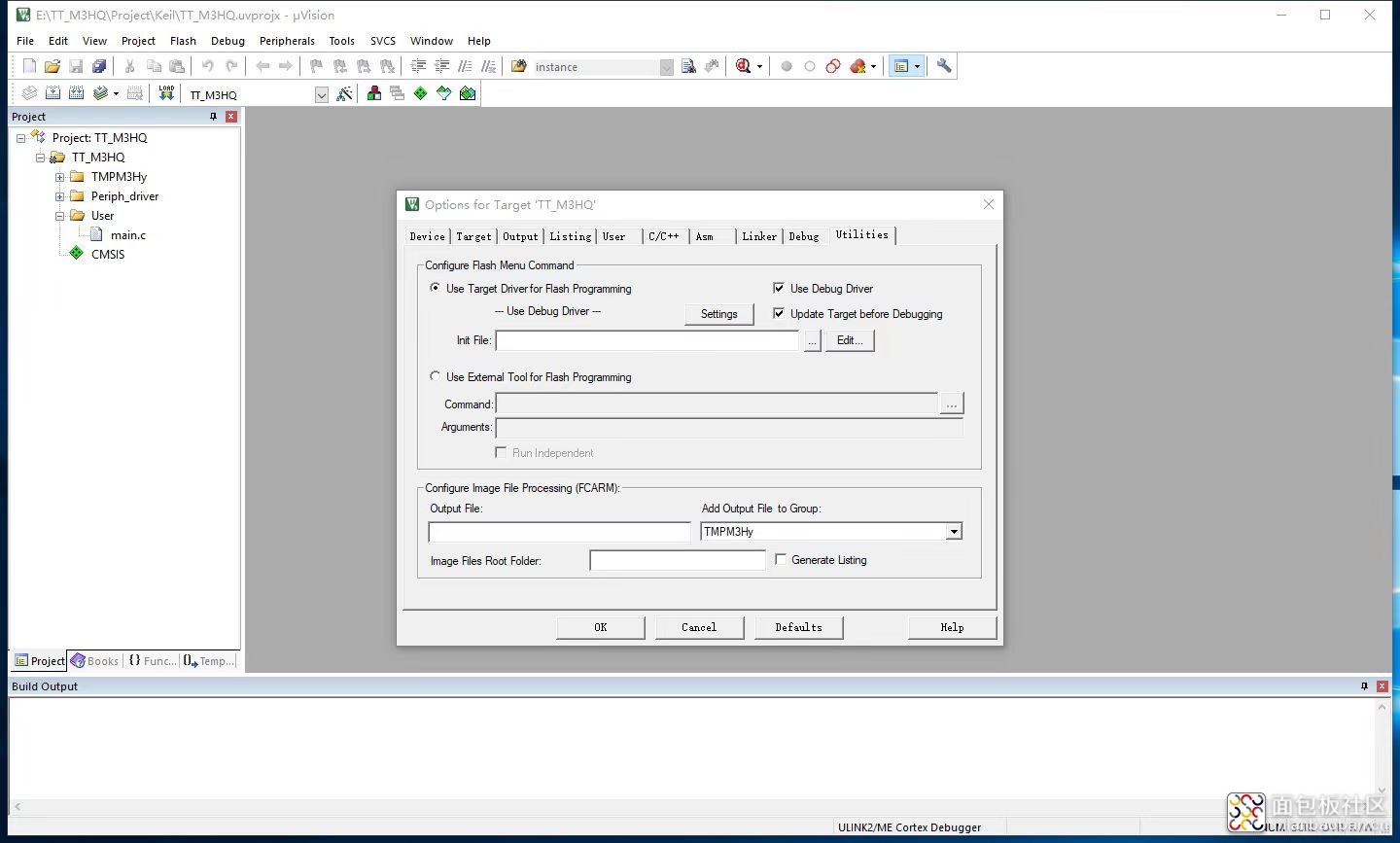Click the Select Software Packs icon

443,93
